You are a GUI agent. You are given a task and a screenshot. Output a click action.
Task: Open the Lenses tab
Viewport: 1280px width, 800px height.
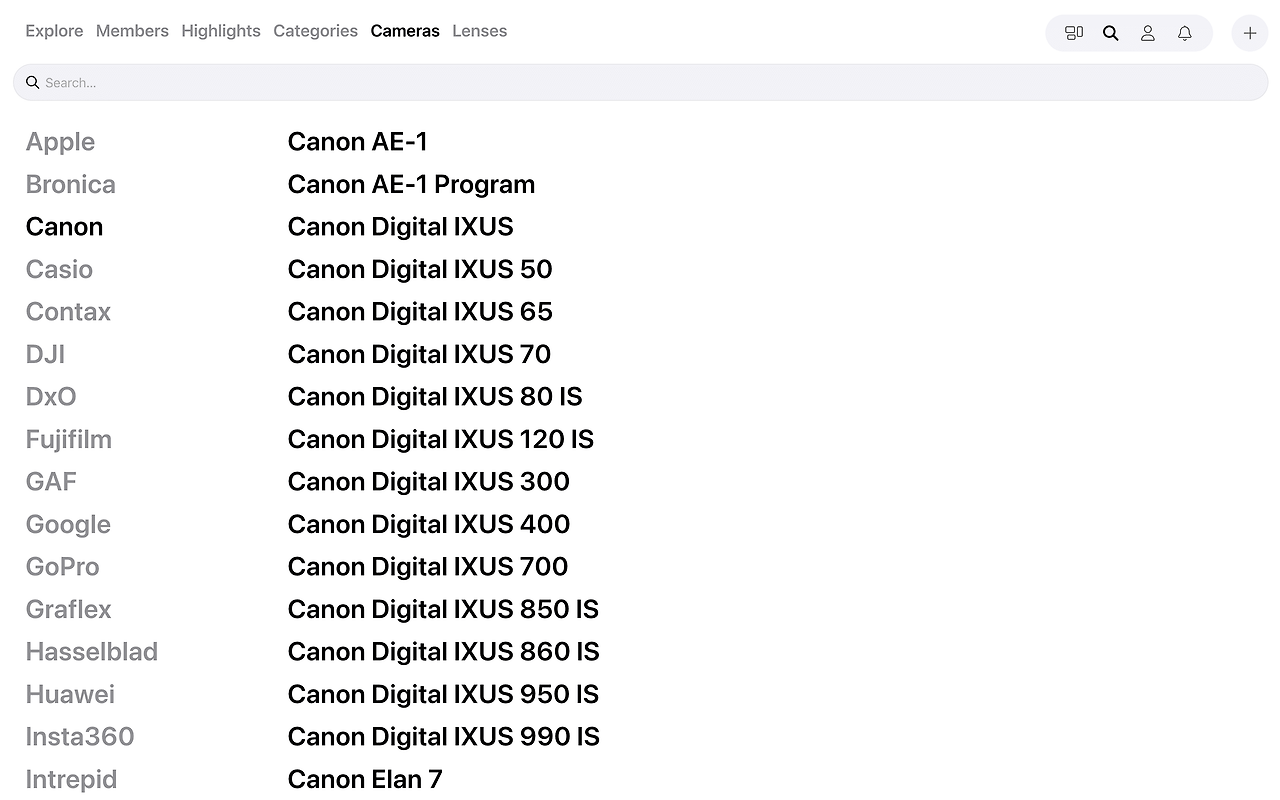click(479, 31)
